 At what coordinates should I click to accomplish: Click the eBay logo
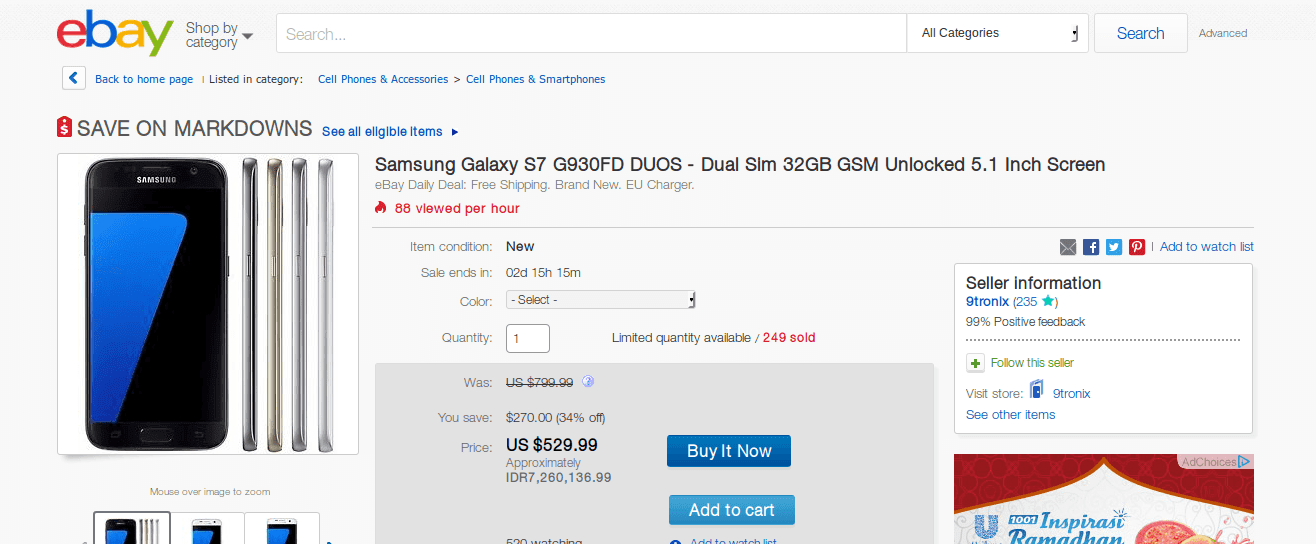pyautogui.click(x=115, y=34)
